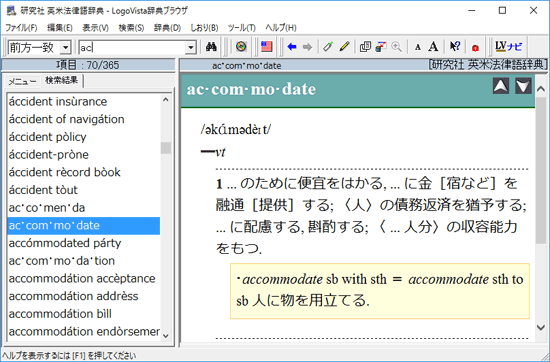Open the しおり(B) menu

[x=204, y=28]
